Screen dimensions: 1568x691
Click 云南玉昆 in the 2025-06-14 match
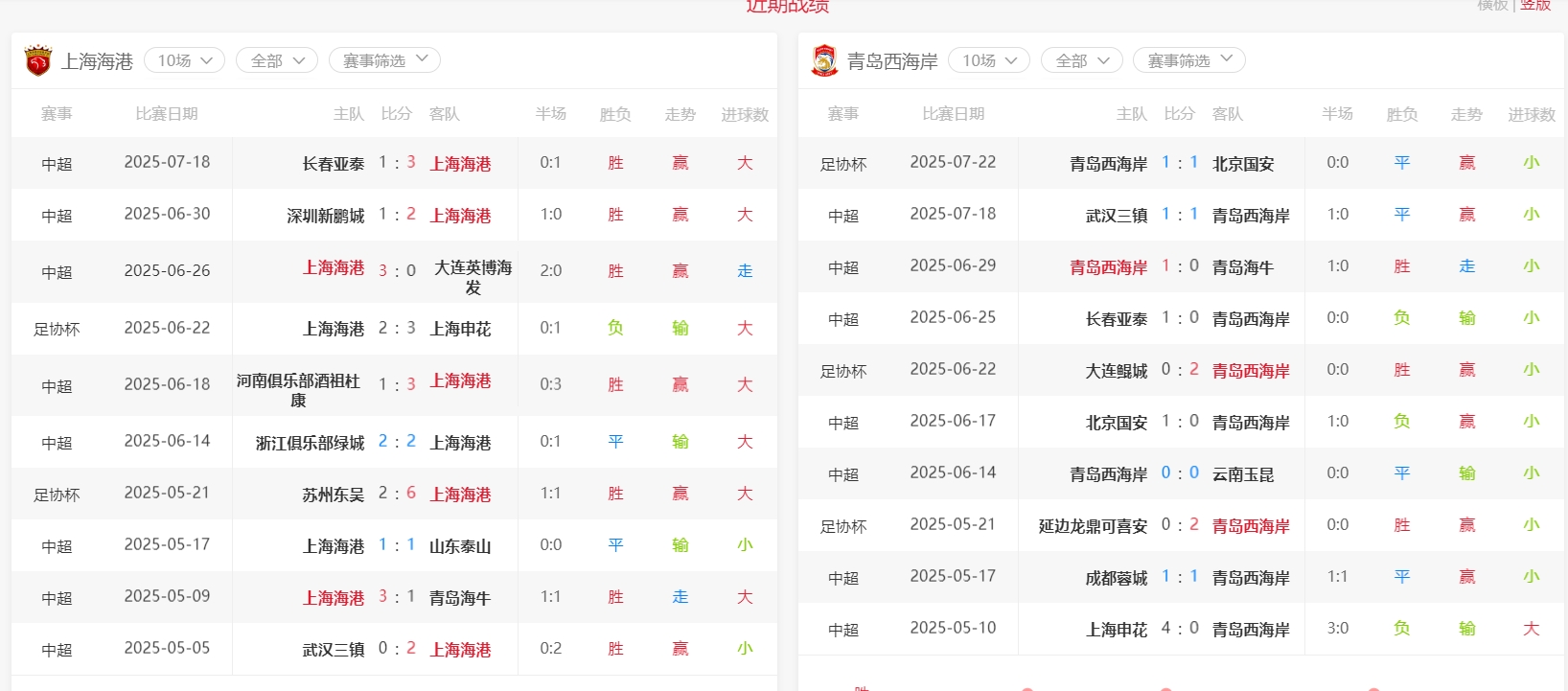(x=1243, y=474)
